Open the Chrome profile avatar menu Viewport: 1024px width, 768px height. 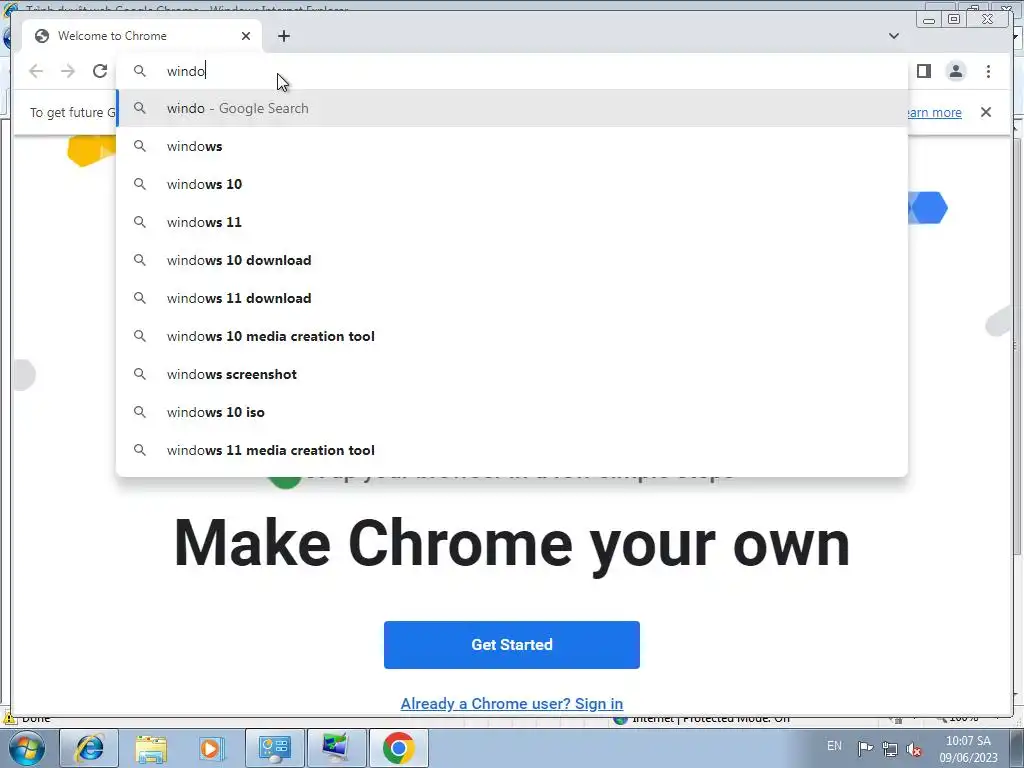tap(955, 71)
